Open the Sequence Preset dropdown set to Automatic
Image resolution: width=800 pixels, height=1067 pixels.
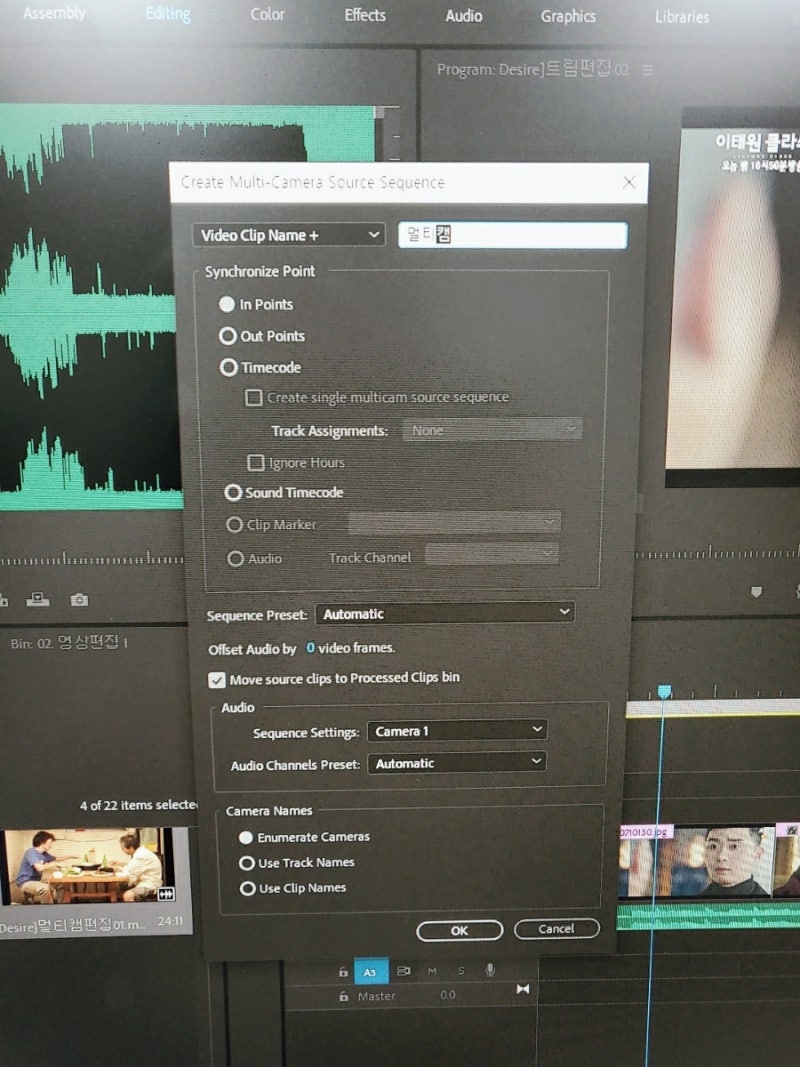[444, 612]
